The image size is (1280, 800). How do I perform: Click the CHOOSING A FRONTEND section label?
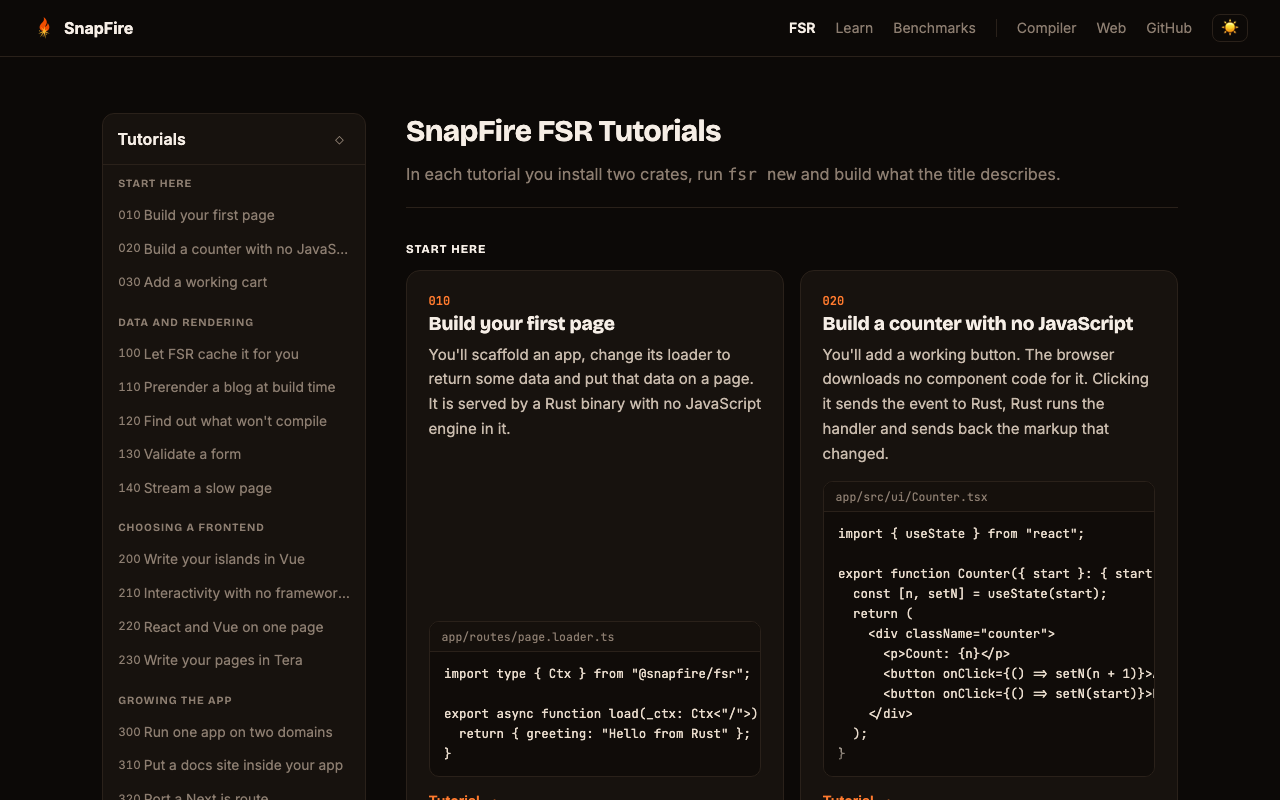coord(191,528)
